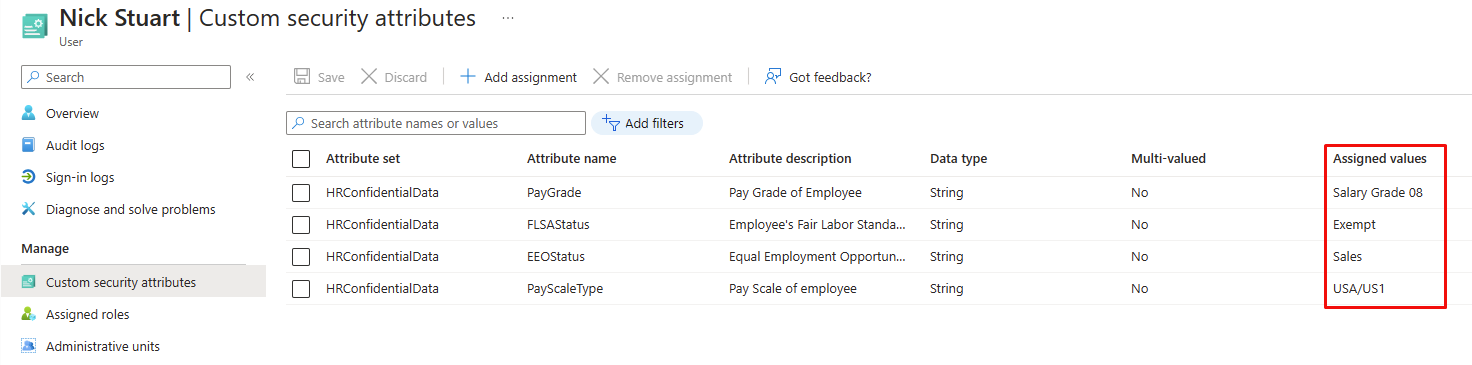Image resolution: width=1472 pixels, height=365 pixels.
Task: Click the plus icon for Add assignment
Action: coord(467,77)
